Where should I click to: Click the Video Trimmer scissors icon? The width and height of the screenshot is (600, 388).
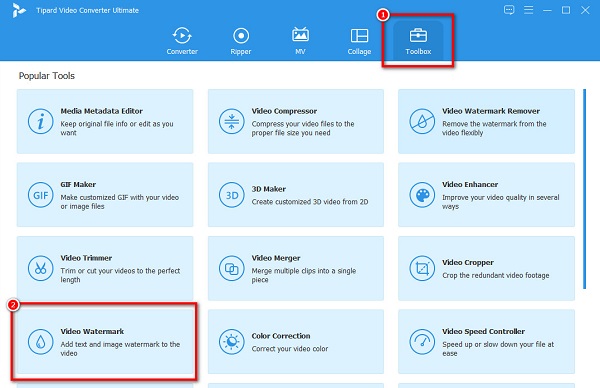[40, 268]
